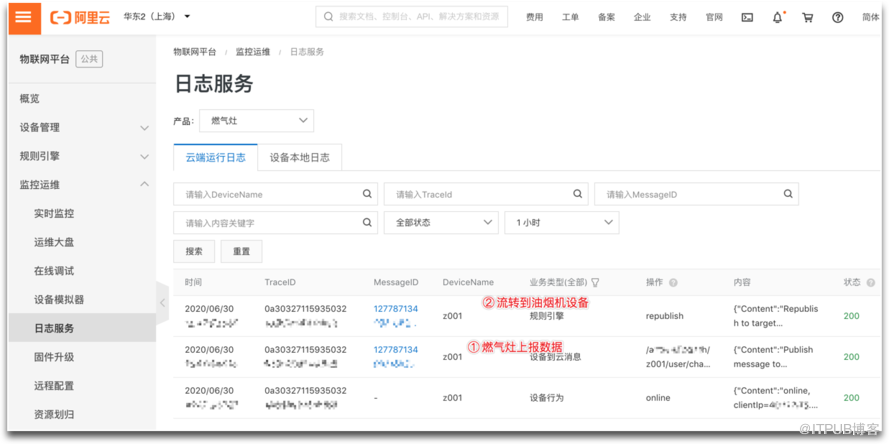889x444 pixels.
Task: Open the shopping cart icon
Action: coord(807,17)
